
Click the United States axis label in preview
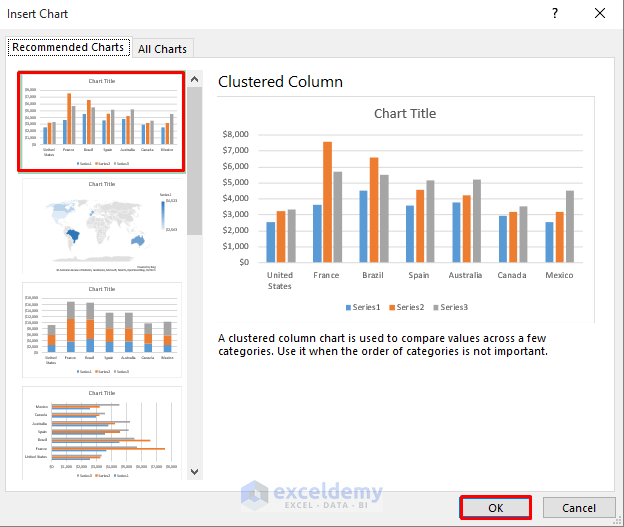click(279, 281)
